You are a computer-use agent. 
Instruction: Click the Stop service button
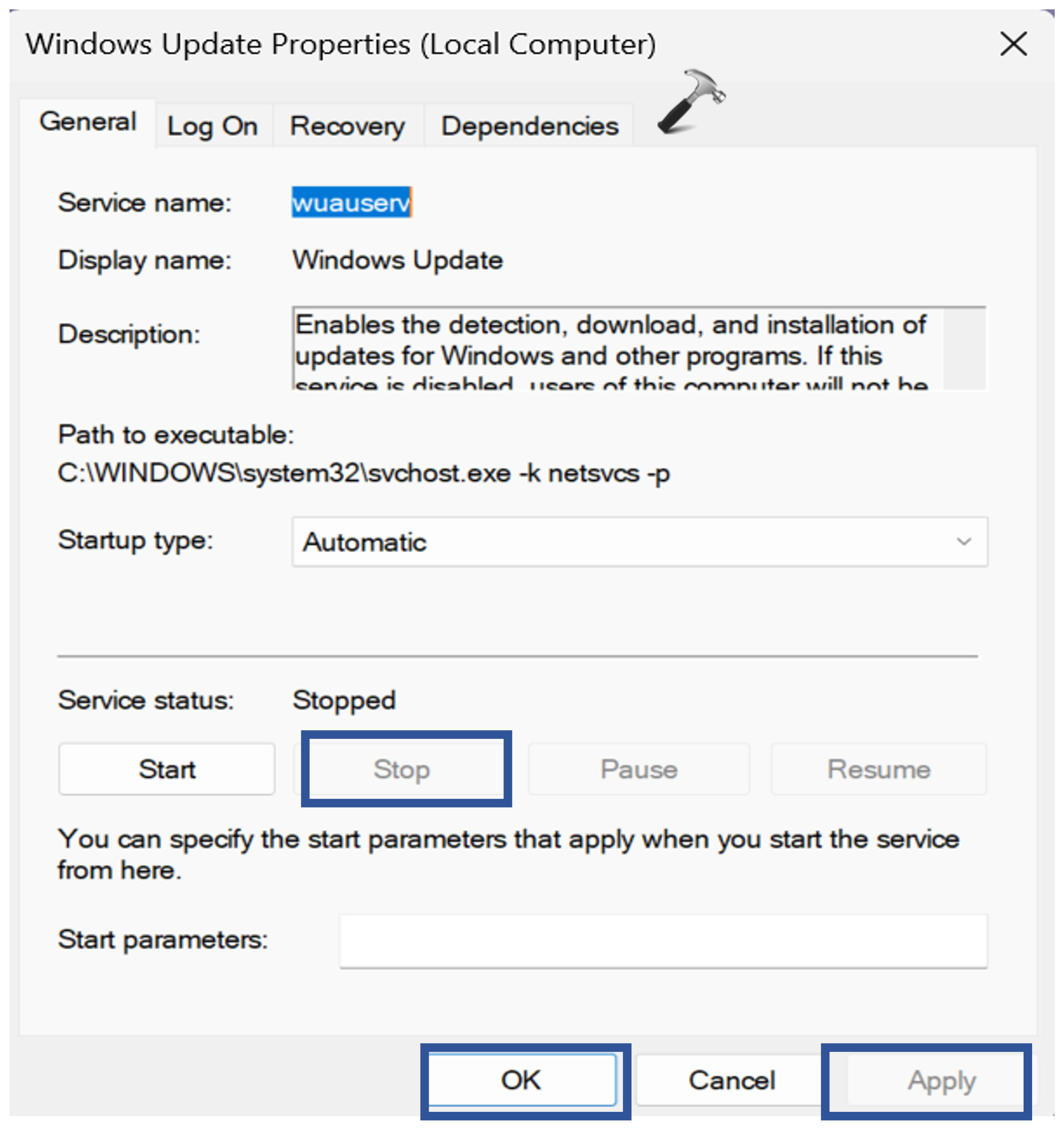click(402, 769)
